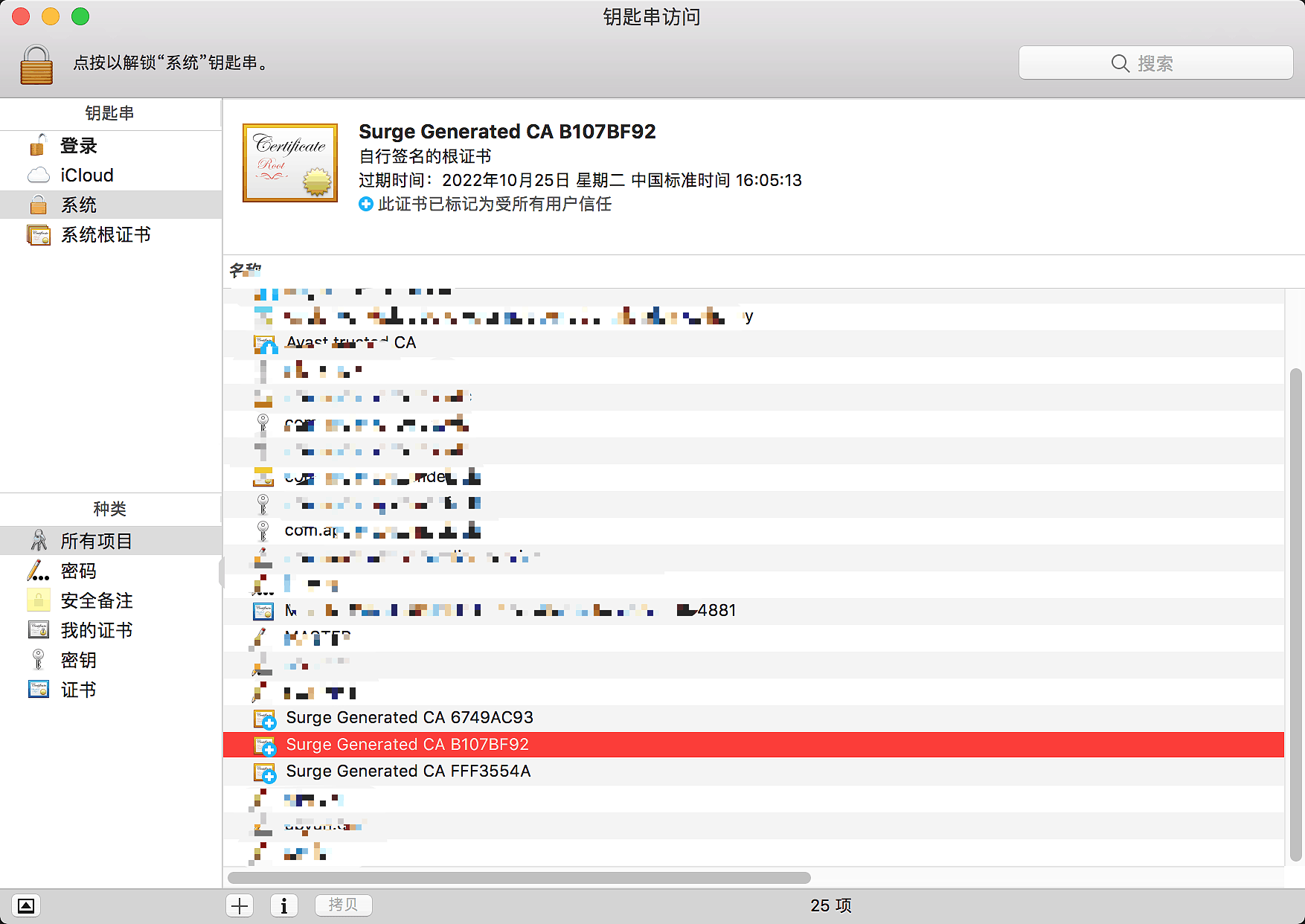The image size is (1305, 924).
Task: Click in the 搜索 search field
Action: (1155, 63)
